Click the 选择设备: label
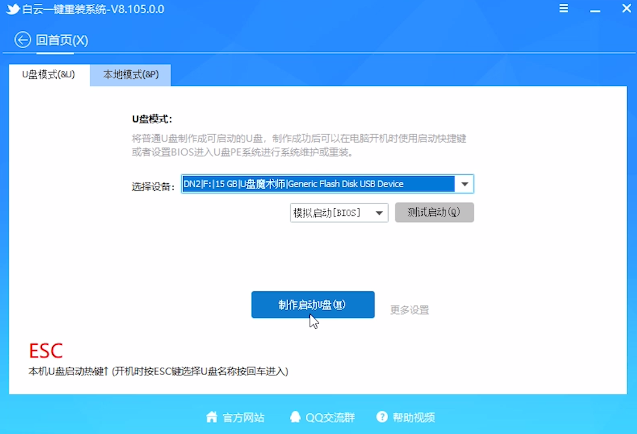Screen dimensions: 637x434 [x=153, y=187]
